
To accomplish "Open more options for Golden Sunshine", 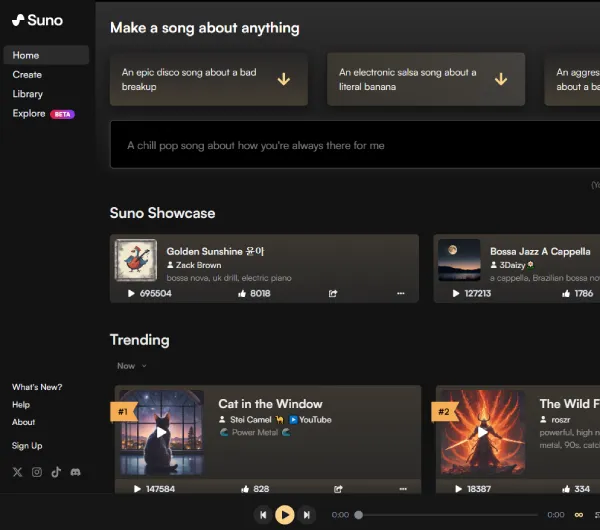I will [x=401, y=294].
